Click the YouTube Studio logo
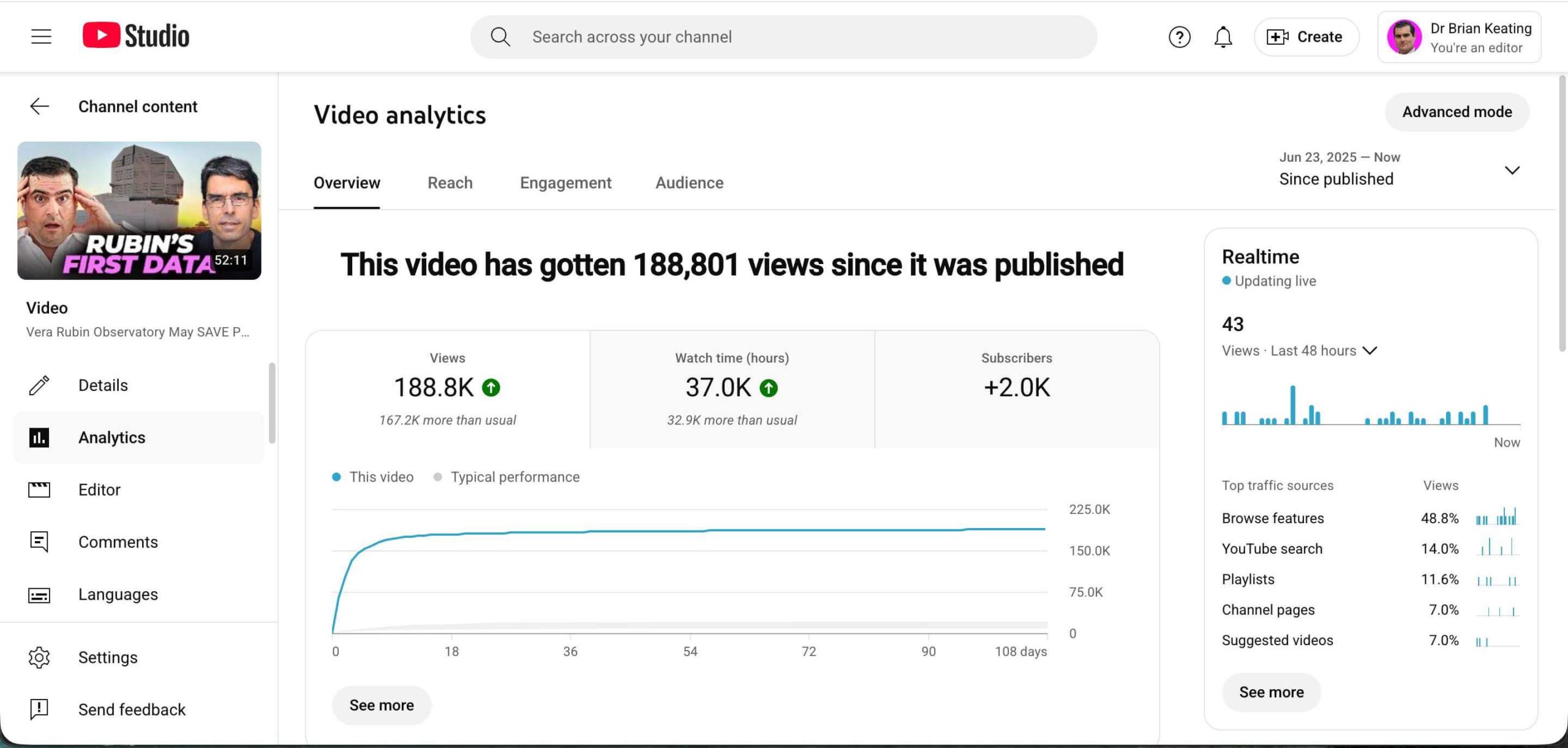This screenshot has height=748, width=1568. click(x=136, y=36)
